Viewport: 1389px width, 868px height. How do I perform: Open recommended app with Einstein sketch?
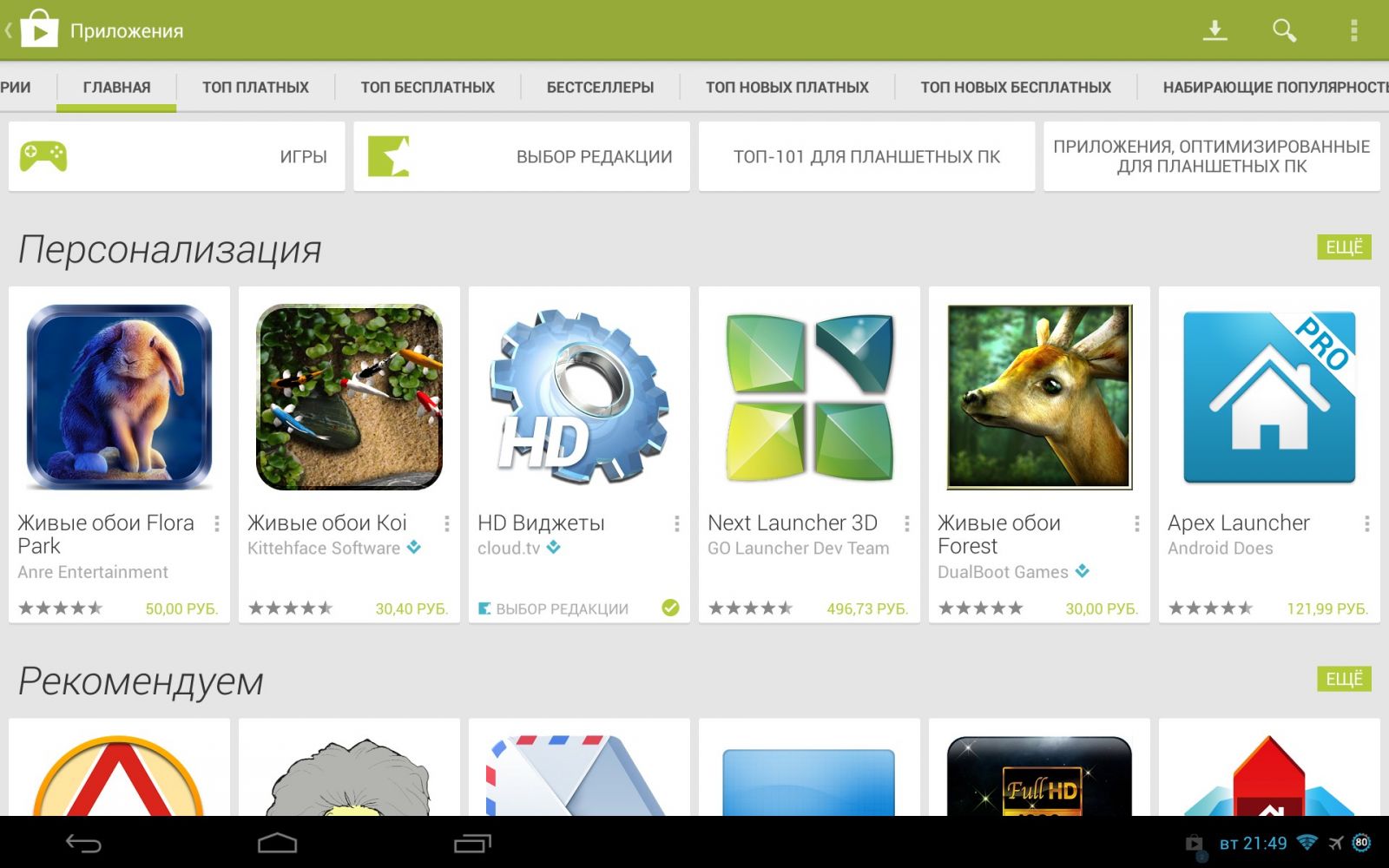[x=349, y=775]
